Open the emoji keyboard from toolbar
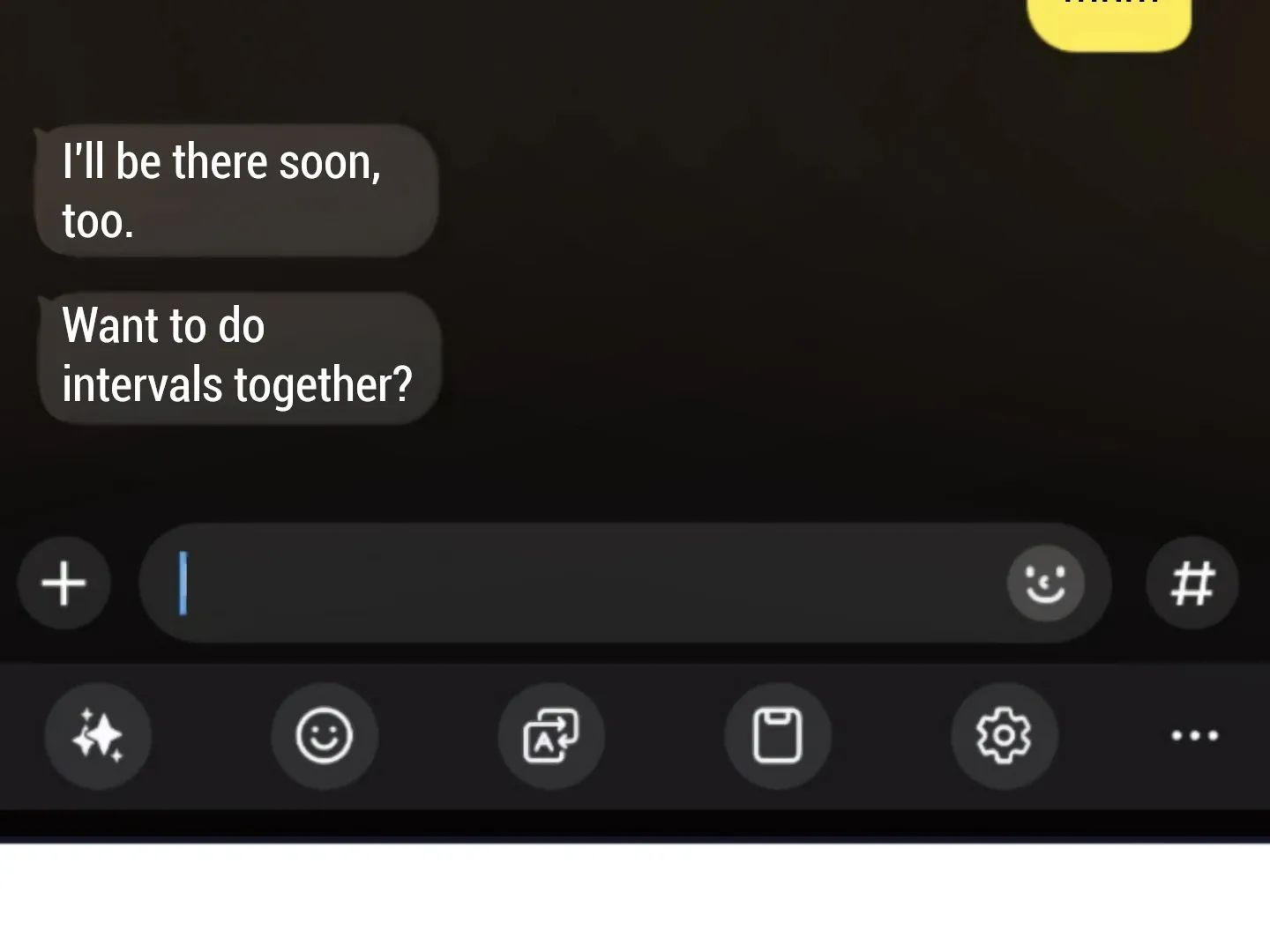The image size is (1270, 952). [325, 735]
